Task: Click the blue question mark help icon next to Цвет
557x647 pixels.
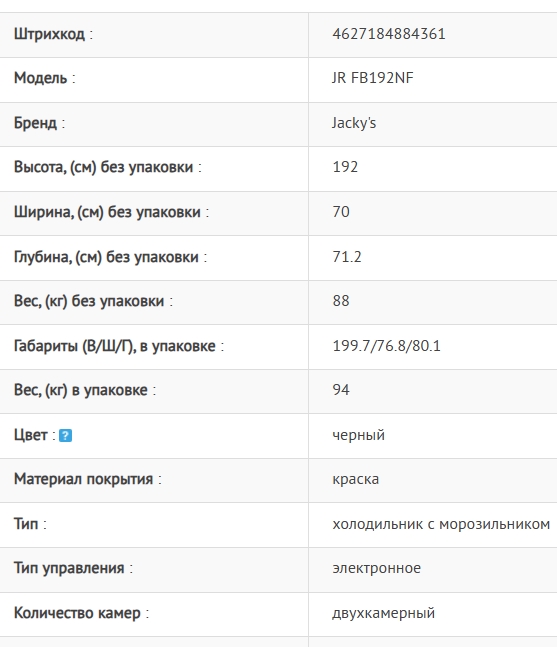Action: (66, 435)
